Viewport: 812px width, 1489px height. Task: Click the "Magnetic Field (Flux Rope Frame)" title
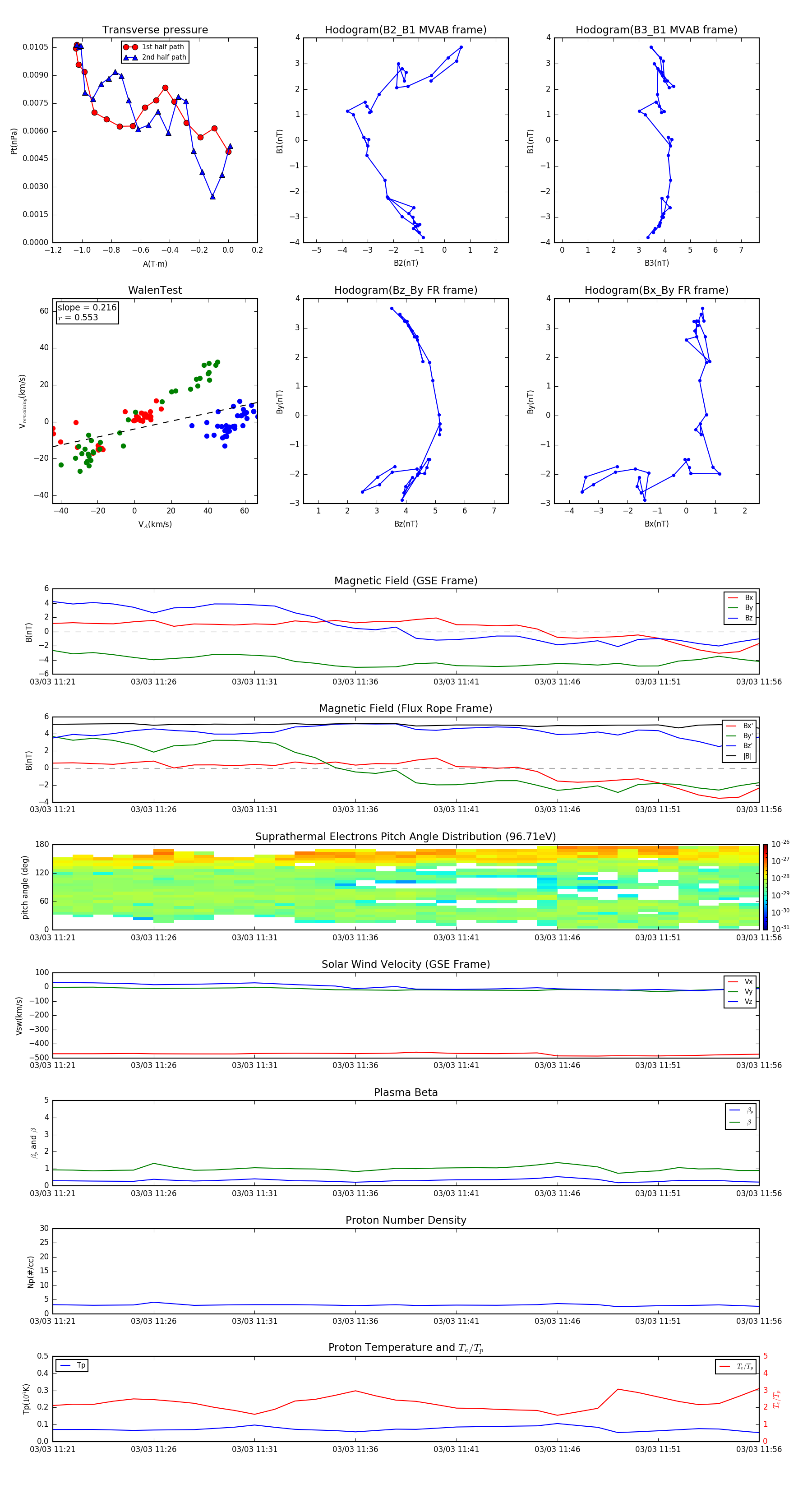click(x=406, y=709)
